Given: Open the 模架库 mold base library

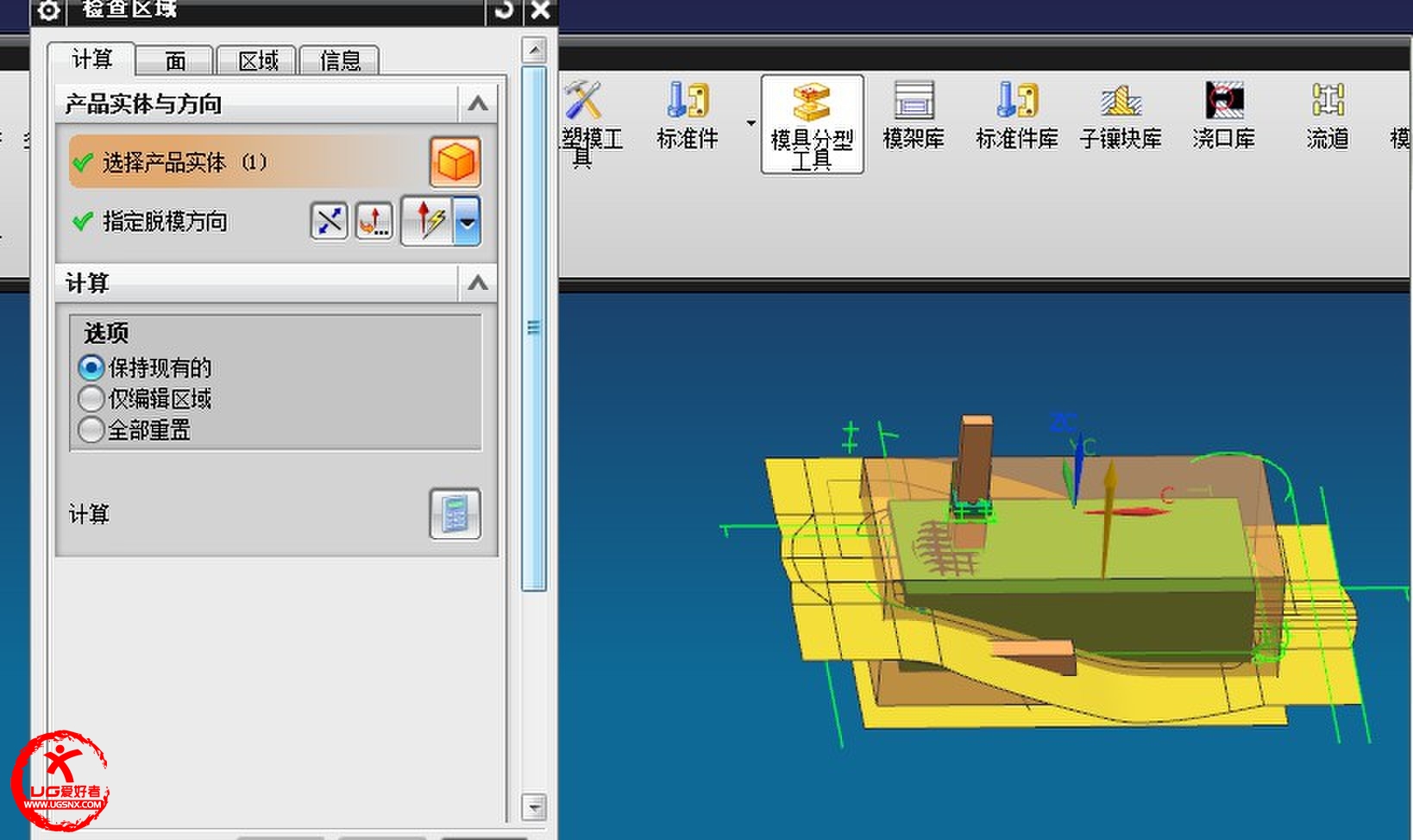Looking at the screenshot, I should tap(914, 116).
